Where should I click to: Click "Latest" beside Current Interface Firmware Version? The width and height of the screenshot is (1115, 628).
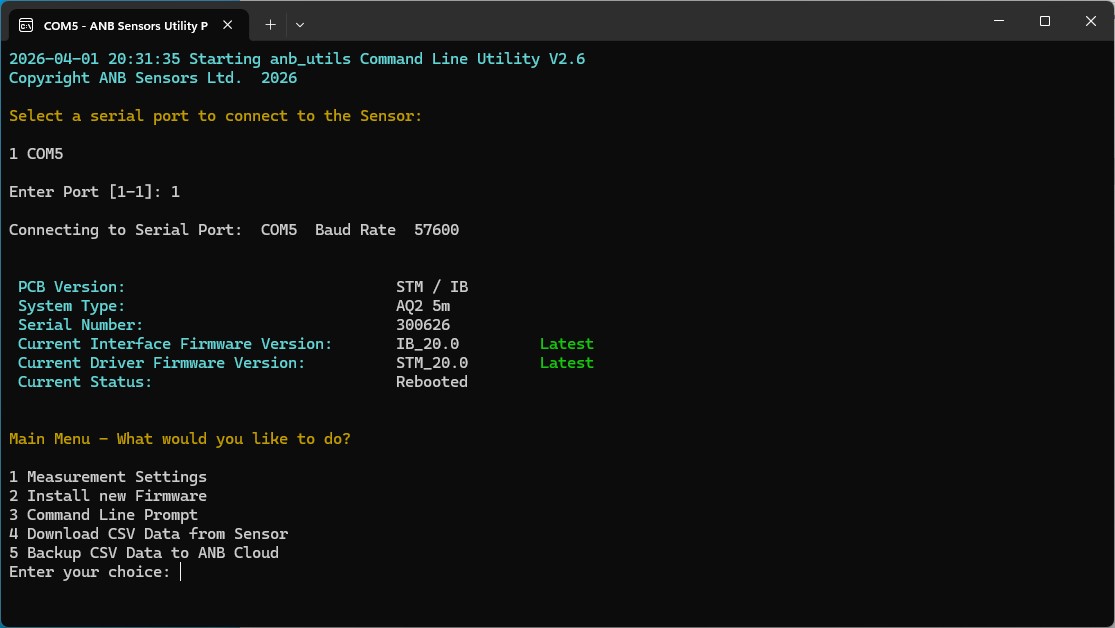tap(566, 343)
